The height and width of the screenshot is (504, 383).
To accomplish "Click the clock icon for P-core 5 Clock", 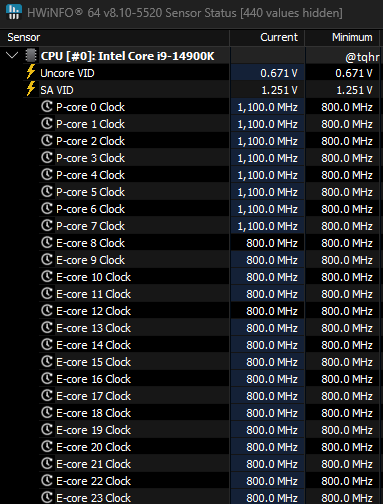I will coord(47,192).
